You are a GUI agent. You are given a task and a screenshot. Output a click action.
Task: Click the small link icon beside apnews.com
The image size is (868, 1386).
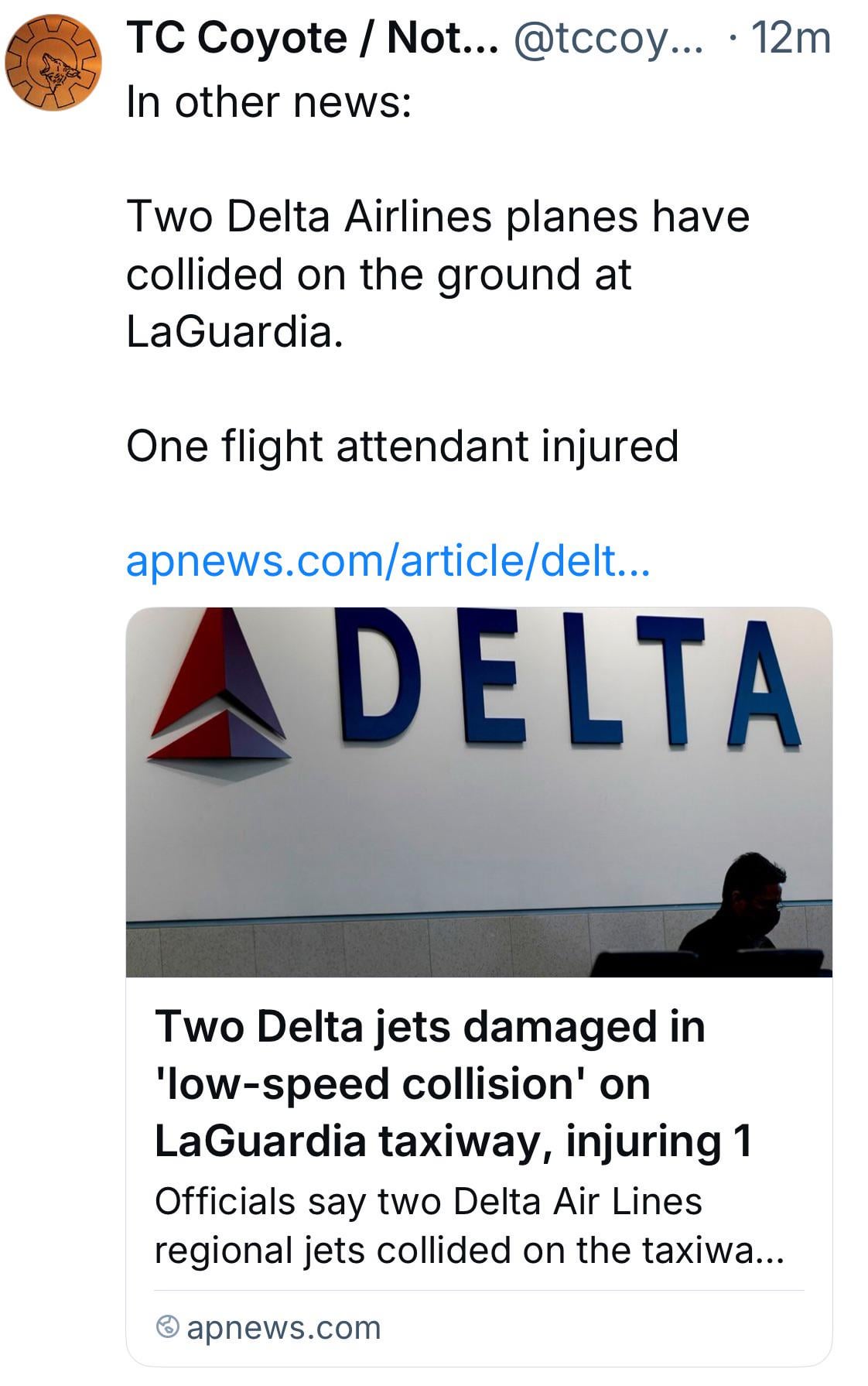(167, 1328)
